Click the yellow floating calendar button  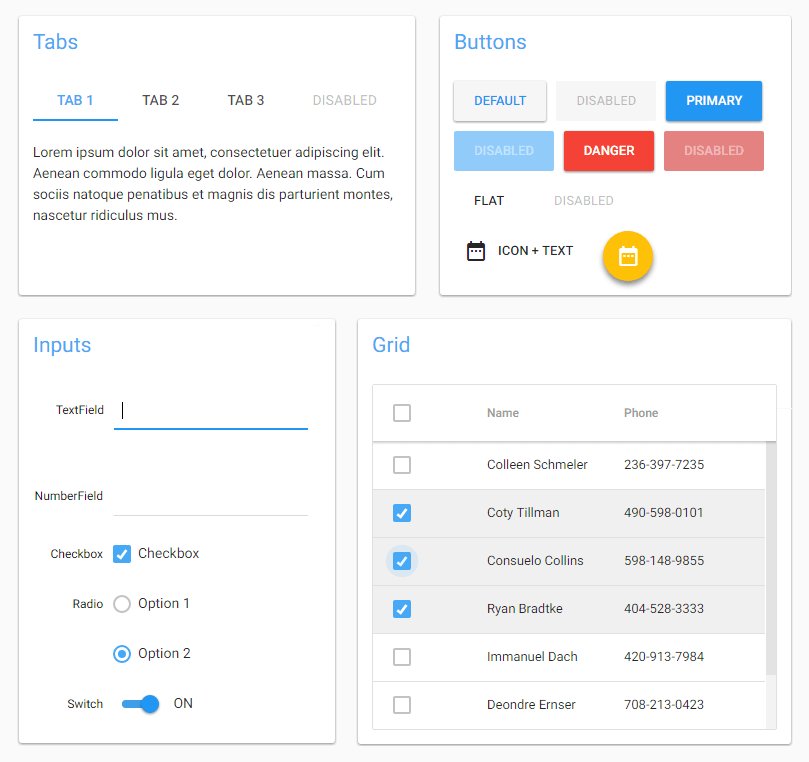coord(627,256)
